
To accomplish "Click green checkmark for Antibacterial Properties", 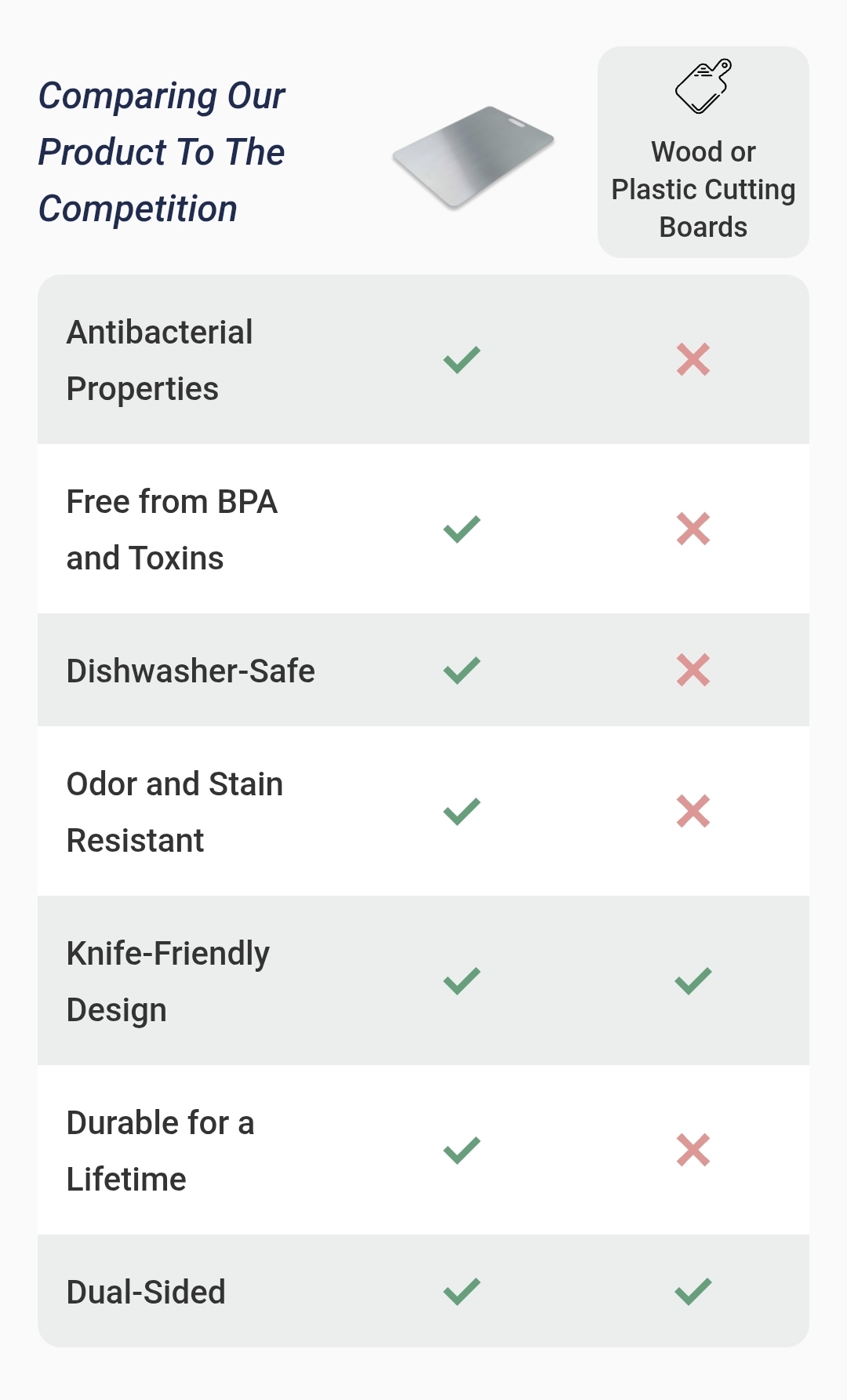I will tap(462, 359).
